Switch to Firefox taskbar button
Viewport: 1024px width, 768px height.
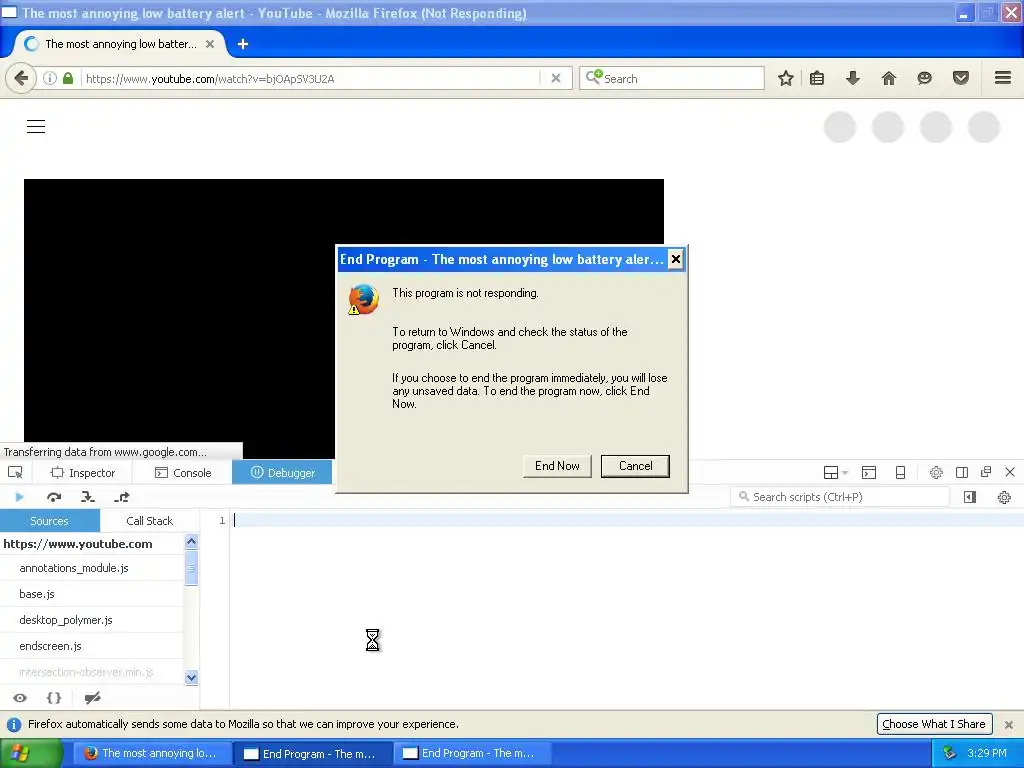[x=152, y=754]
